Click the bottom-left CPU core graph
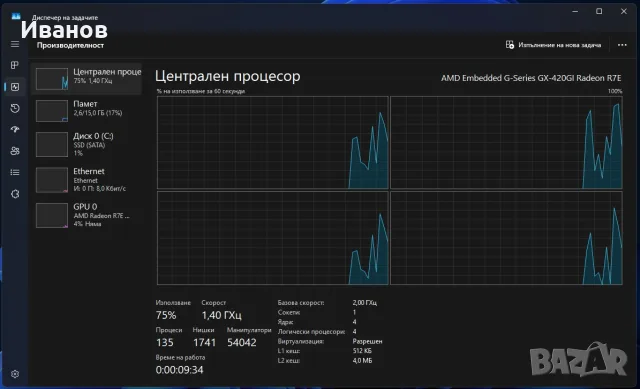640x389 pixels. (273, 238)
